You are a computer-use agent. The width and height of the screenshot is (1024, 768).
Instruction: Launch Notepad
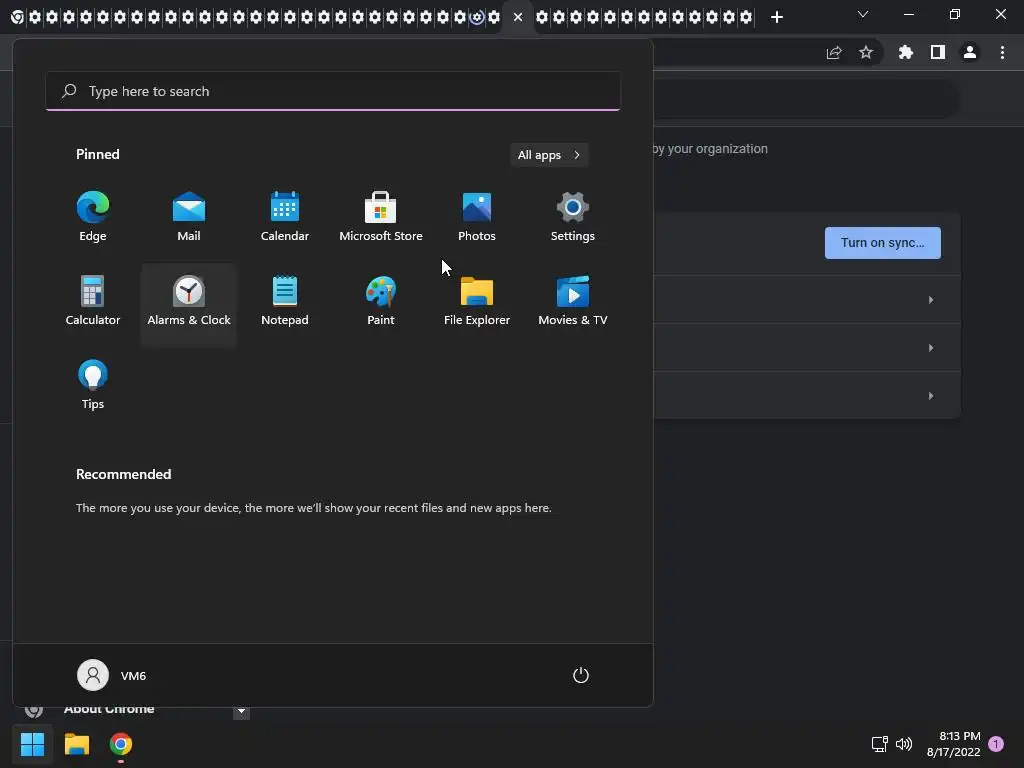coord(285,302)
